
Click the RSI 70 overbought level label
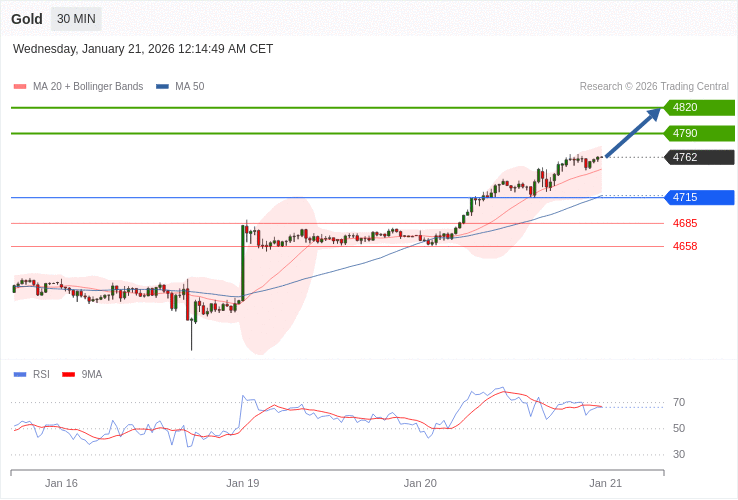click(679, 402)
